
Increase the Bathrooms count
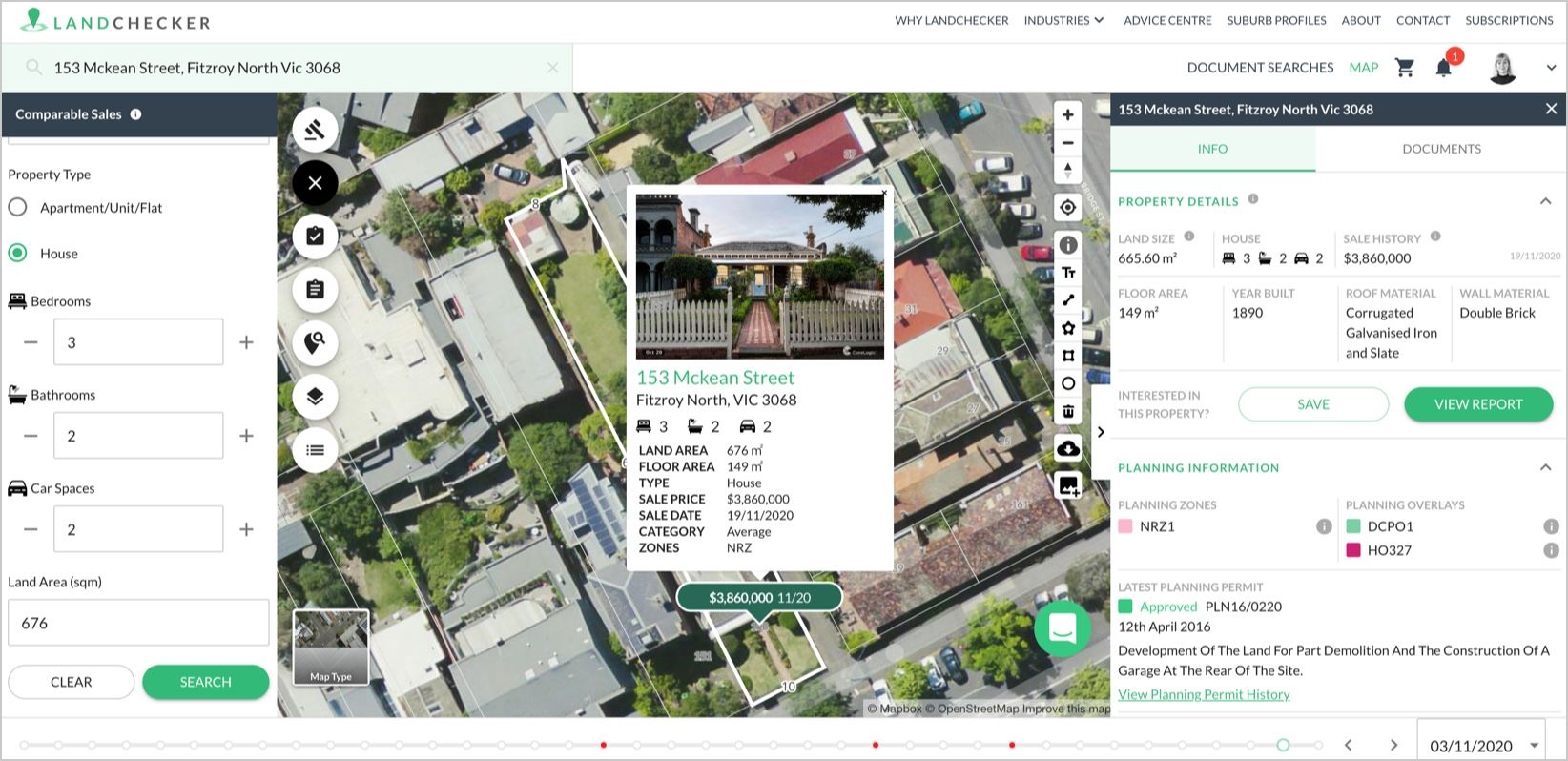(x=246, y=436)
